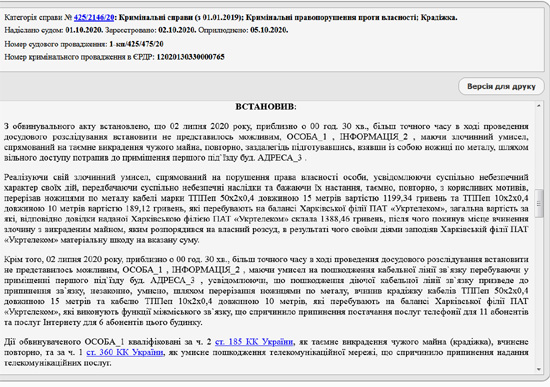Click court proceeding number 1-кп/425/475/20
550x387 pixels.
tap(136, 44)
